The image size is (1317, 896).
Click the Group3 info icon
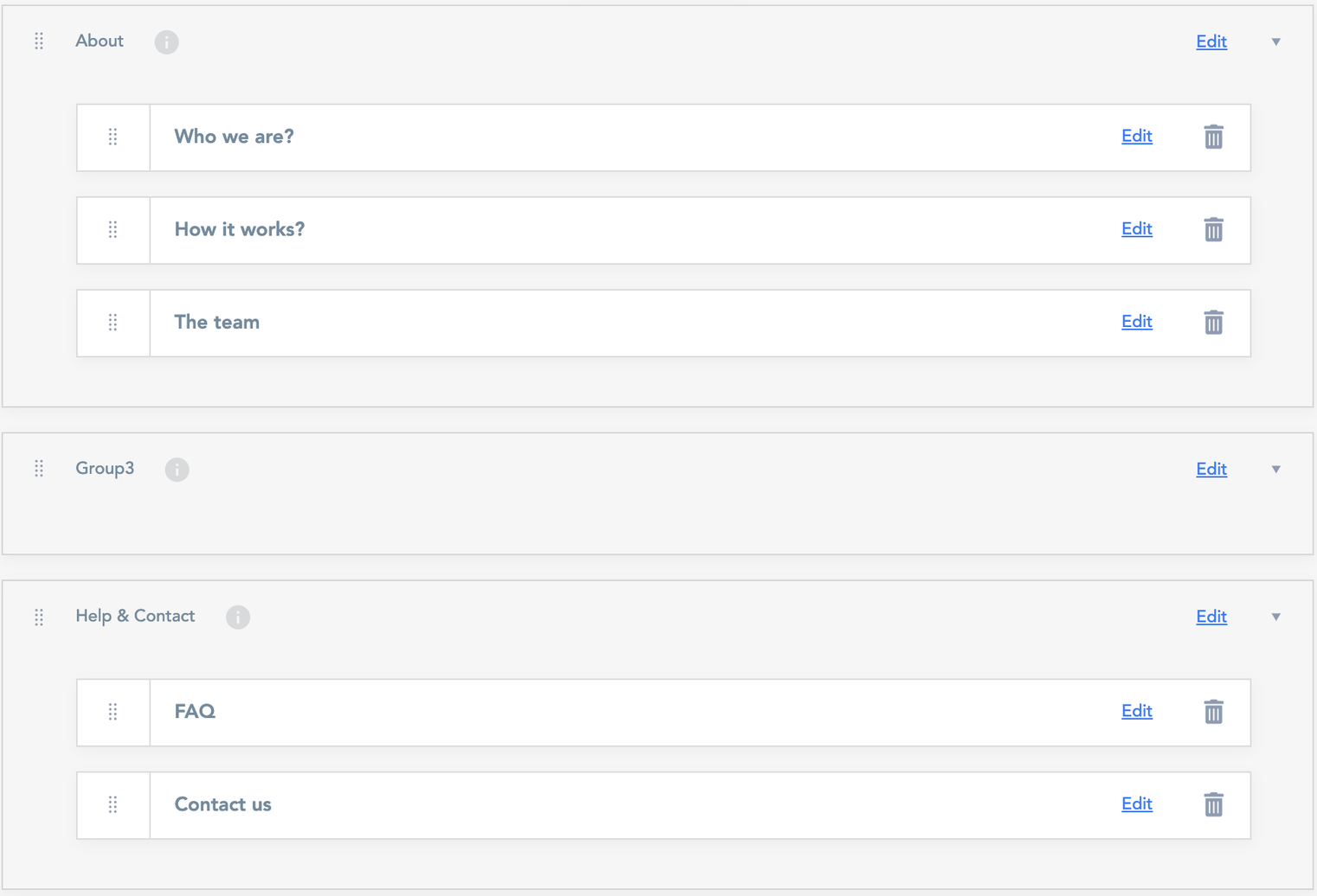pos(177,470)
